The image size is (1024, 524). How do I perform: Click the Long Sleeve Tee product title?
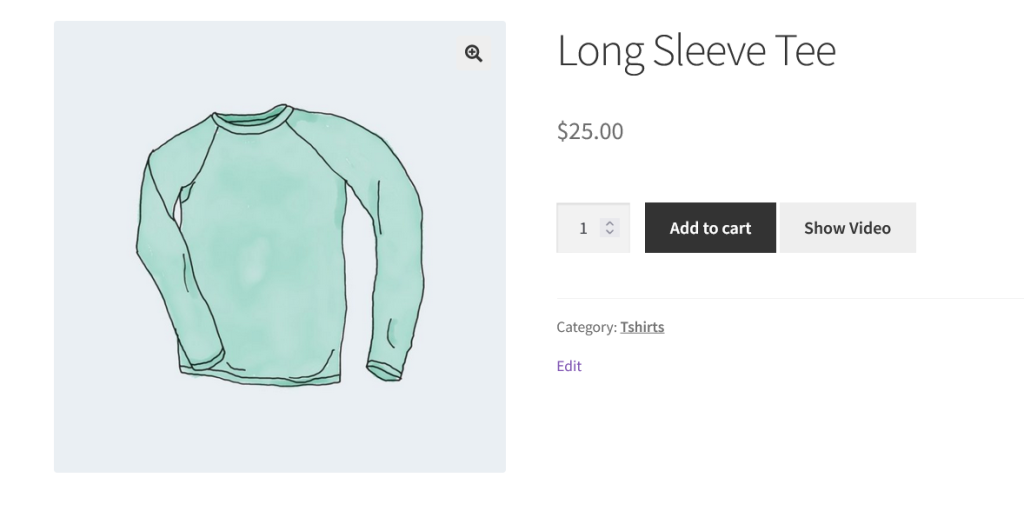coord(695,51)
